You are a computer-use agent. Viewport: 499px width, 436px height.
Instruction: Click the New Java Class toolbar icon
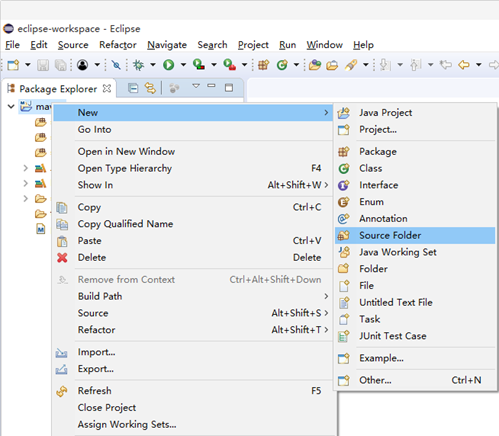(282, 65)
